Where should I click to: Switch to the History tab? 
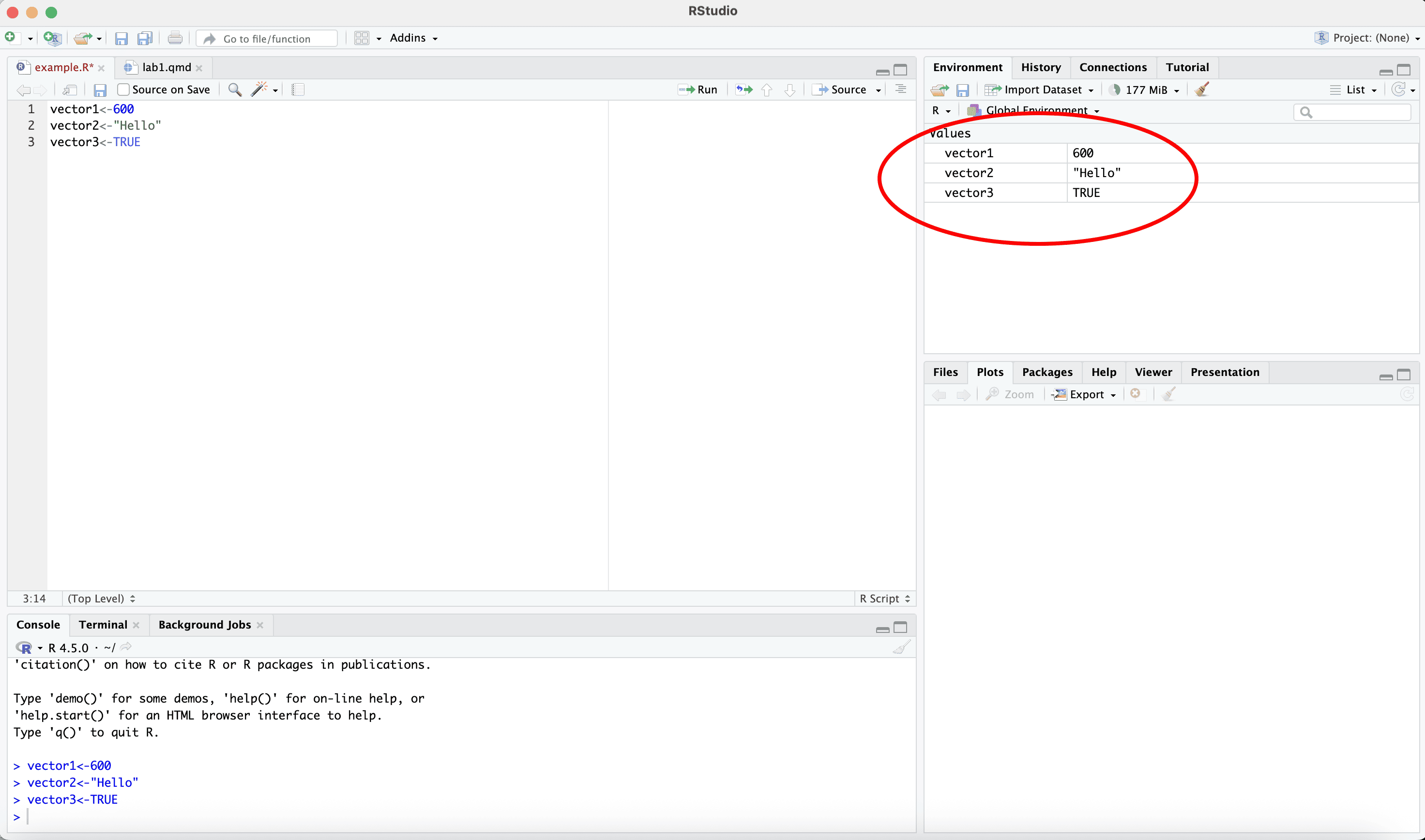(1041, 67)
